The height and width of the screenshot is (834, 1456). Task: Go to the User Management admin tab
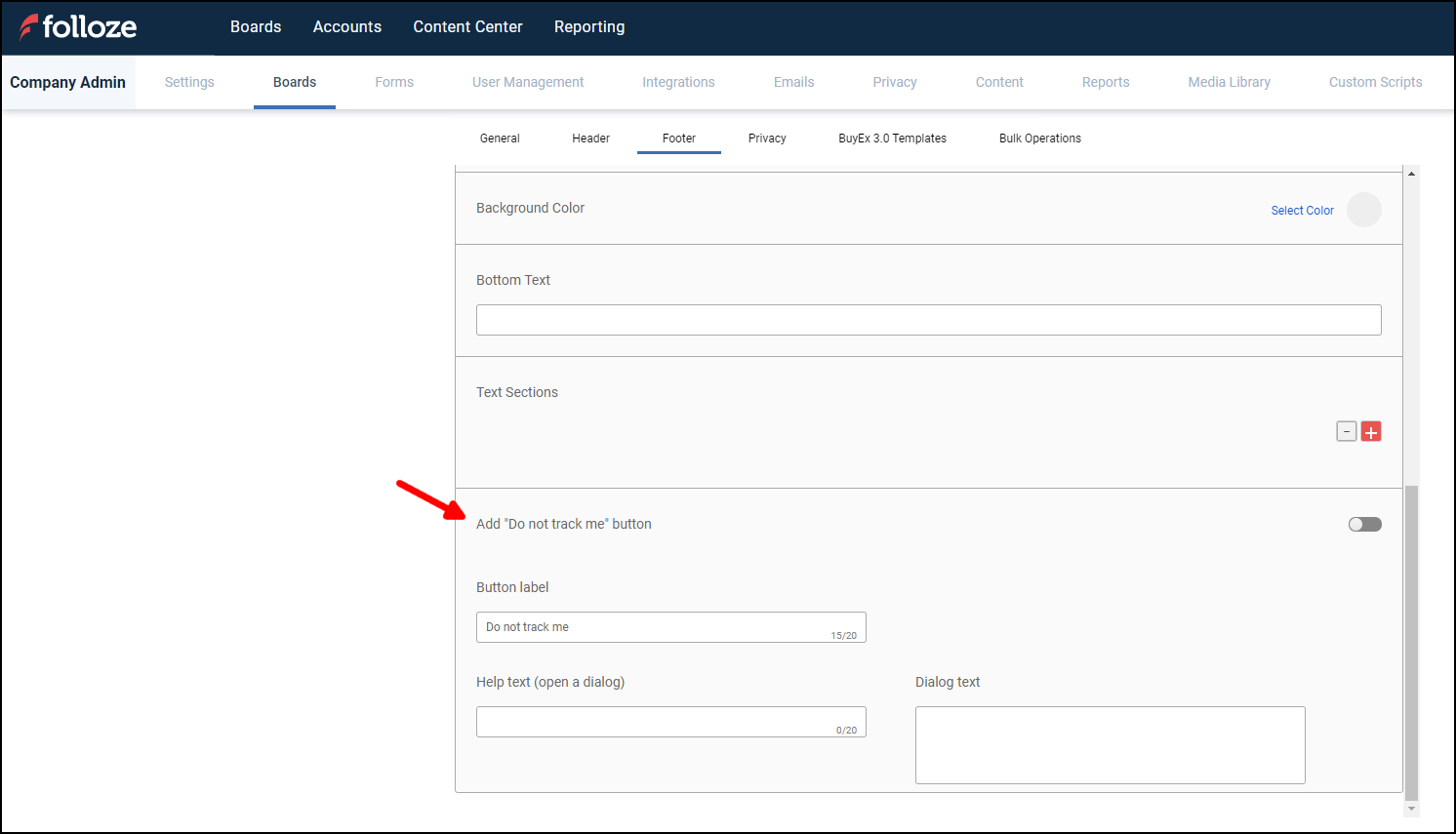(x=528, y=83)
